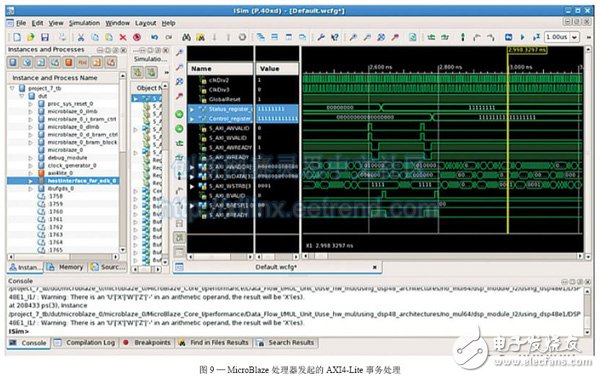Select process :1758 in the tree
This screenshot has width=600, height=378.
coord(55,196)
